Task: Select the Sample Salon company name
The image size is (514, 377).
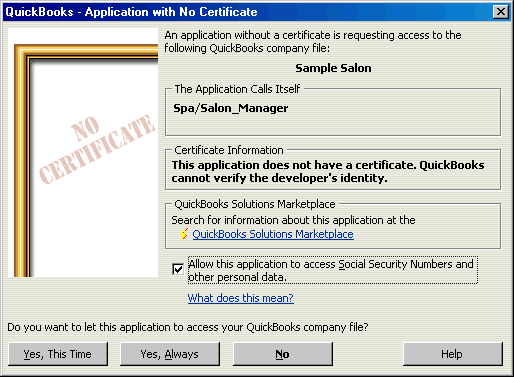Action: tap(333, 68)
